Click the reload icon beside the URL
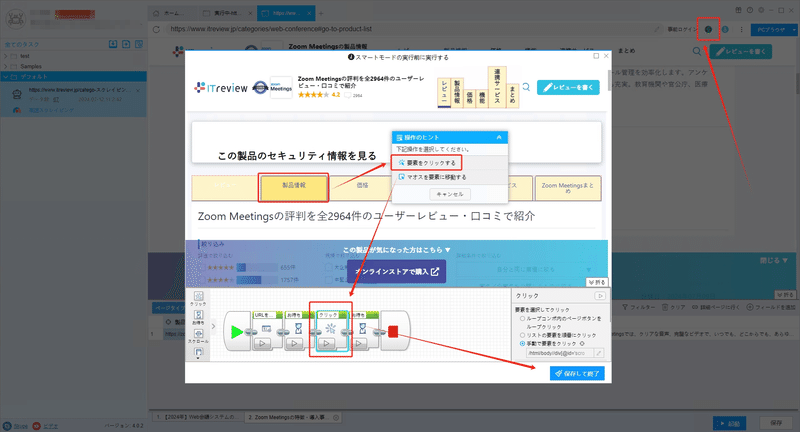Image resolution: width=800 pixels, height=432 pixels. 156,30
